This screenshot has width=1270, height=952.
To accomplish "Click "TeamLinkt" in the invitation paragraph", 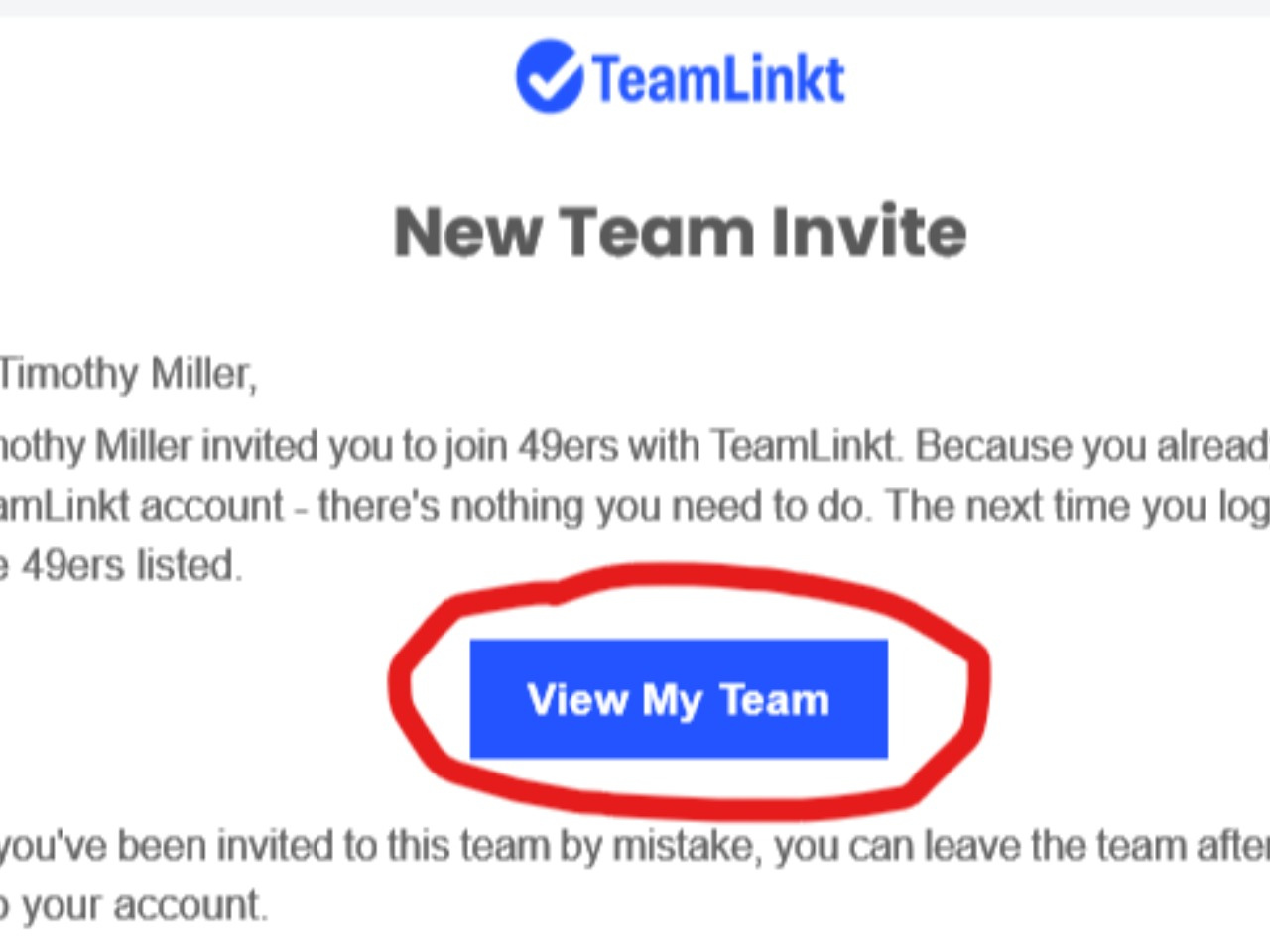I will click(x=803, y=446).
